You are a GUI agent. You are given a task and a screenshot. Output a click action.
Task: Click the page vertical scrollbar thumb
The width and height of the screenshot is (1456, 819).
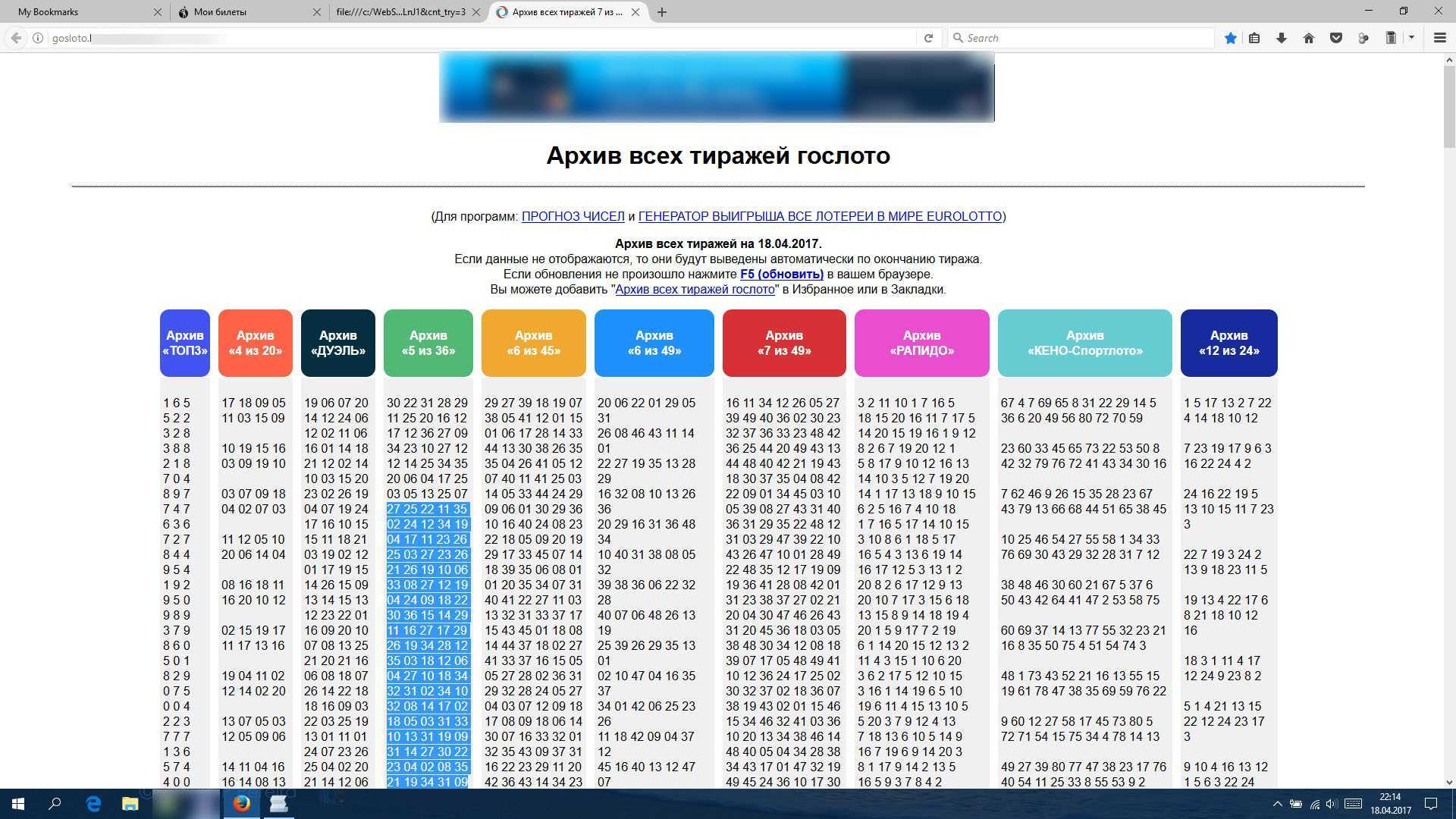[1449, 106]
